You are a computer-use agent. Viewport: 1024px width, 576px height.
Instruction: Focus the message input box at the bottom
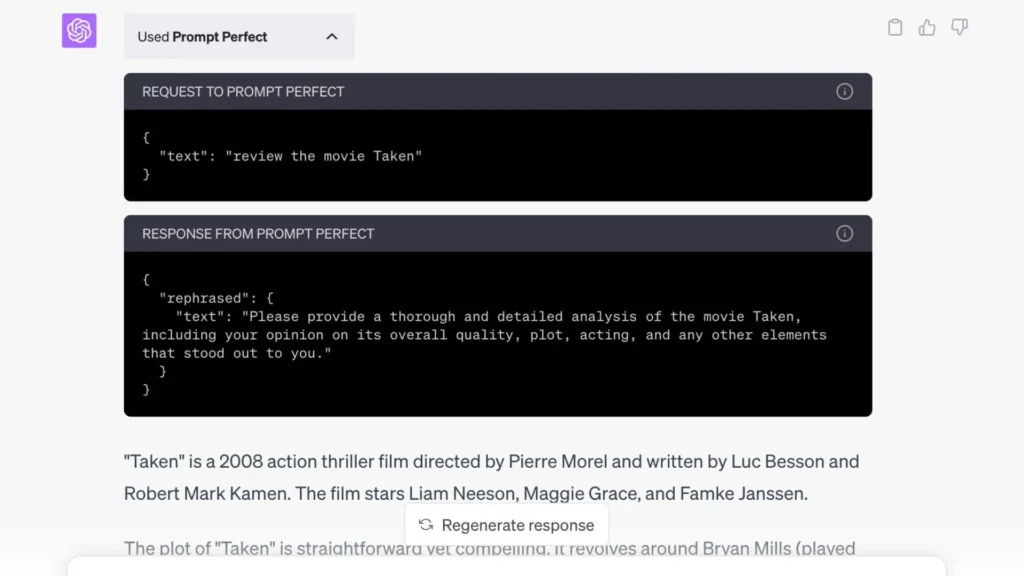point(506,567)
